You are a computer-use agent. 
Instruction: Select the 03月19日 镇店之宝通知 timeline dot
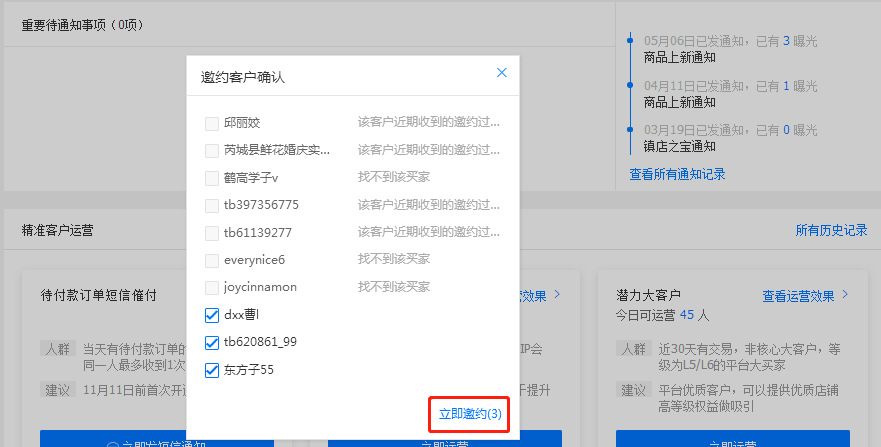point(630,129)
